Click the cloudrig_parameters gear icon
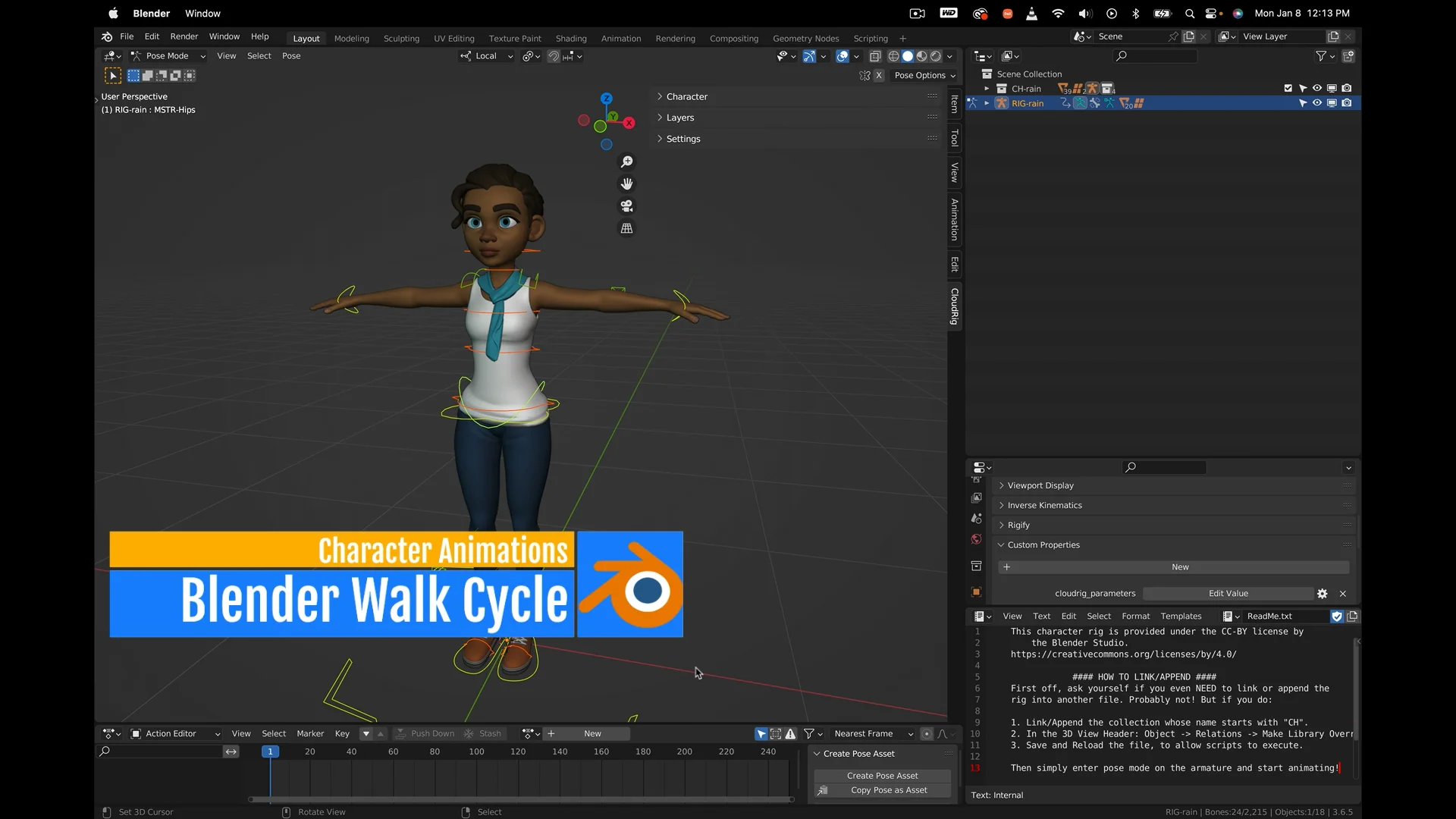1456x819 pixels. pos(1323,594)
